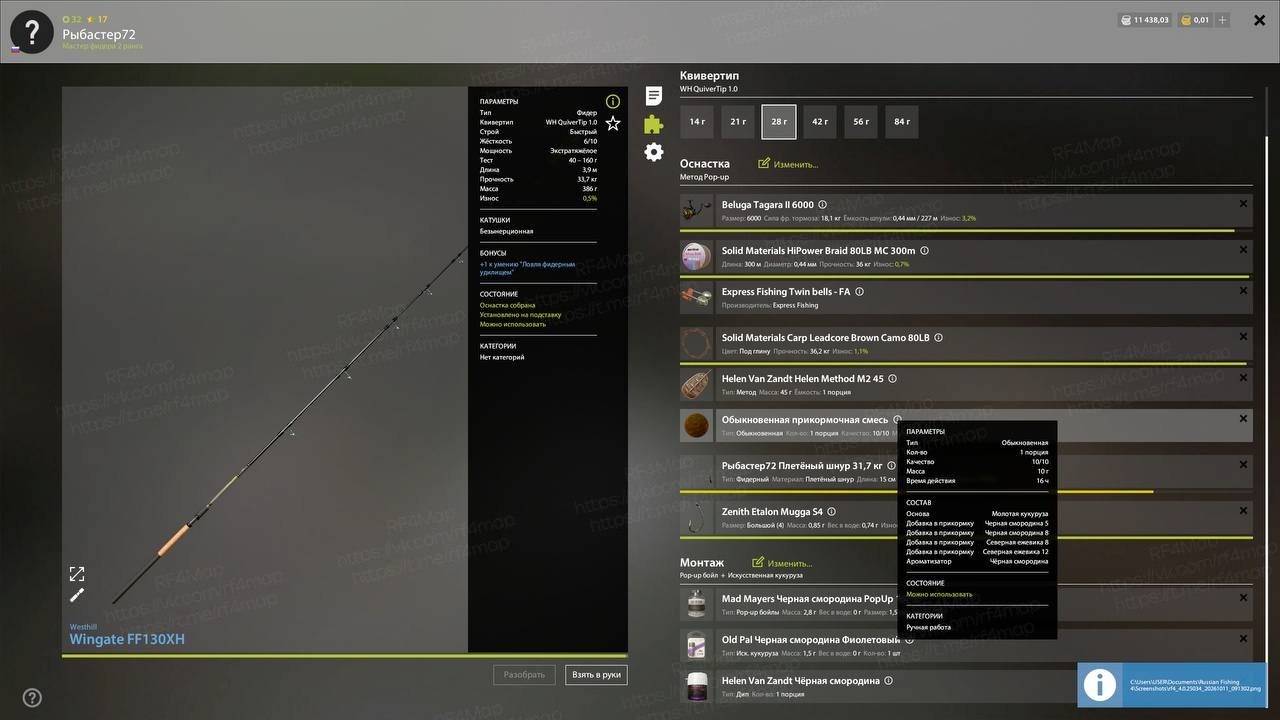Select the 56 г quivertip
This screenshot has height=720, width=1280.
[861, 122]
